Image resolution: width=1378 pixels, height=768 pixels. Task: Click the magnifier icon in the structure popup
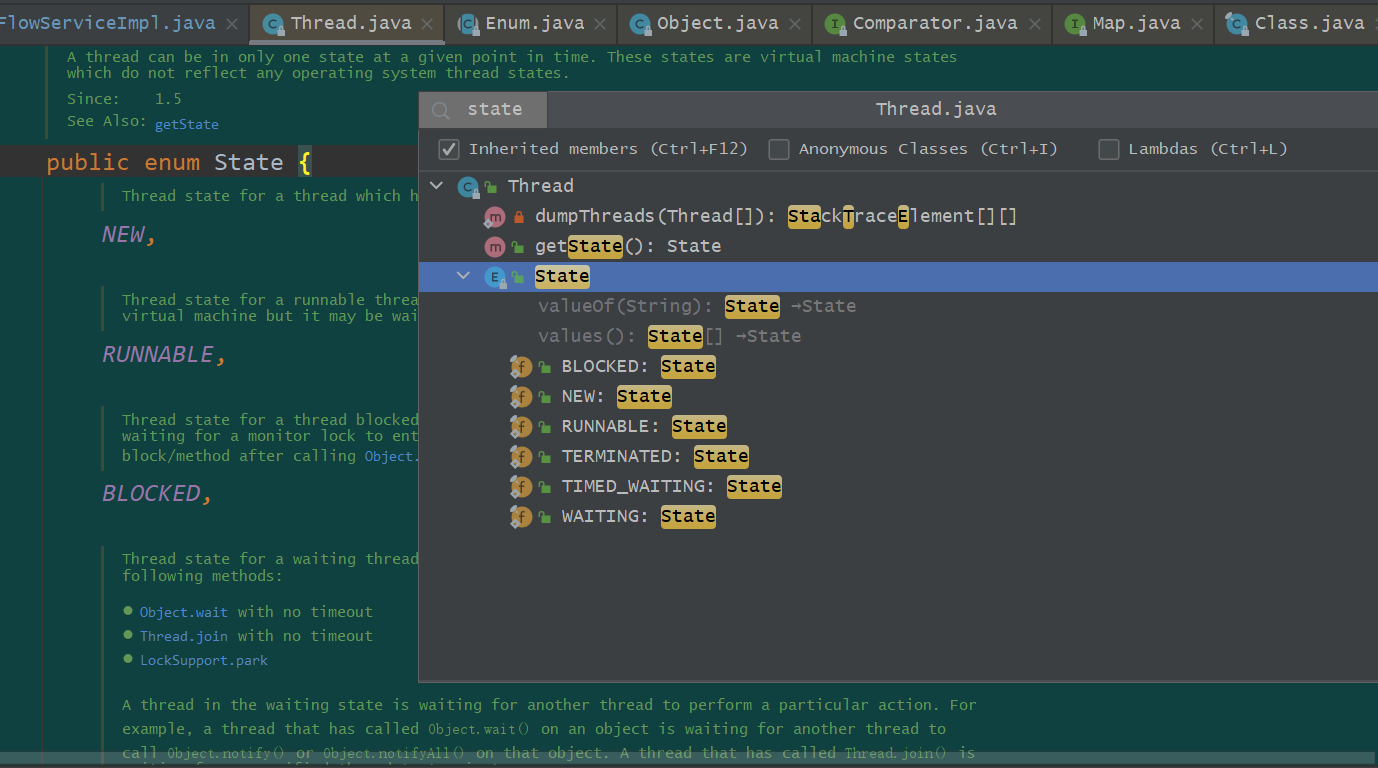[x=441, y=110]
